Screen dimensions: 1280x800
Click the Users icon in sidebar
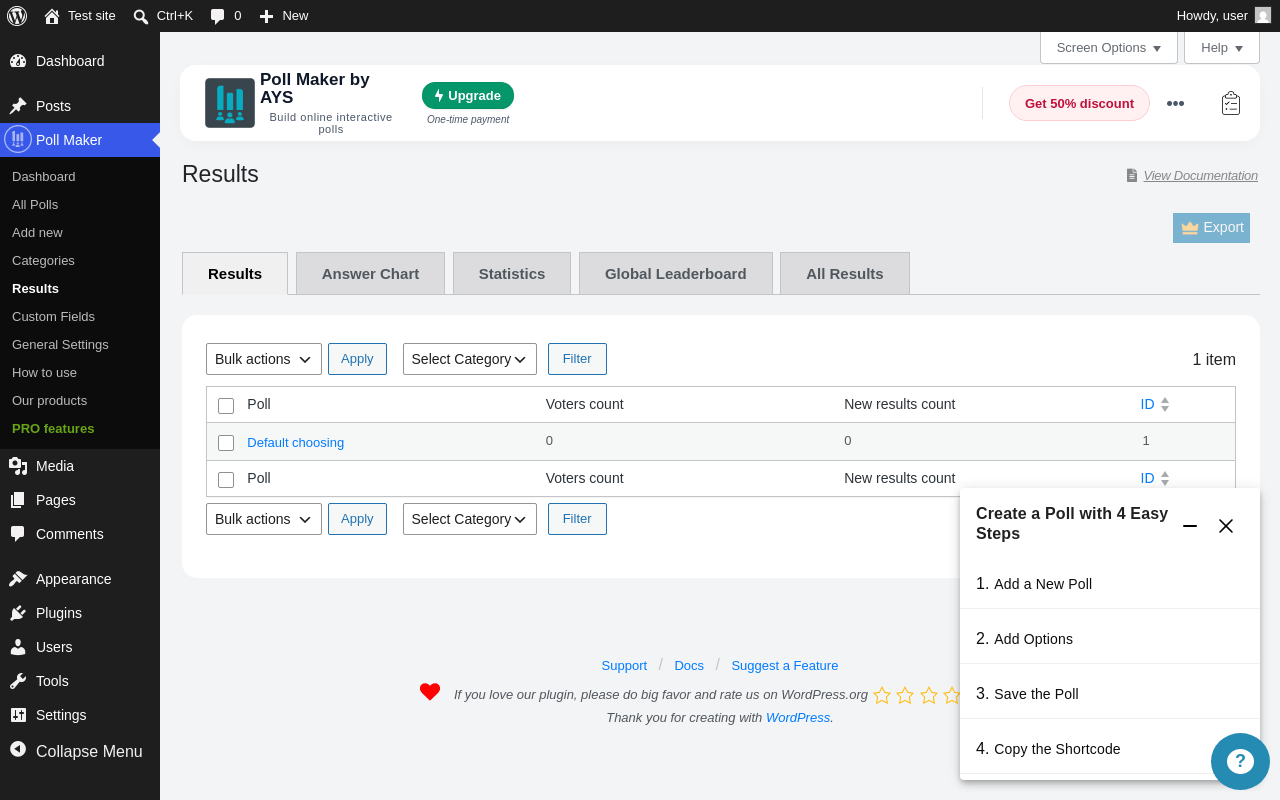tap(18, 647)
